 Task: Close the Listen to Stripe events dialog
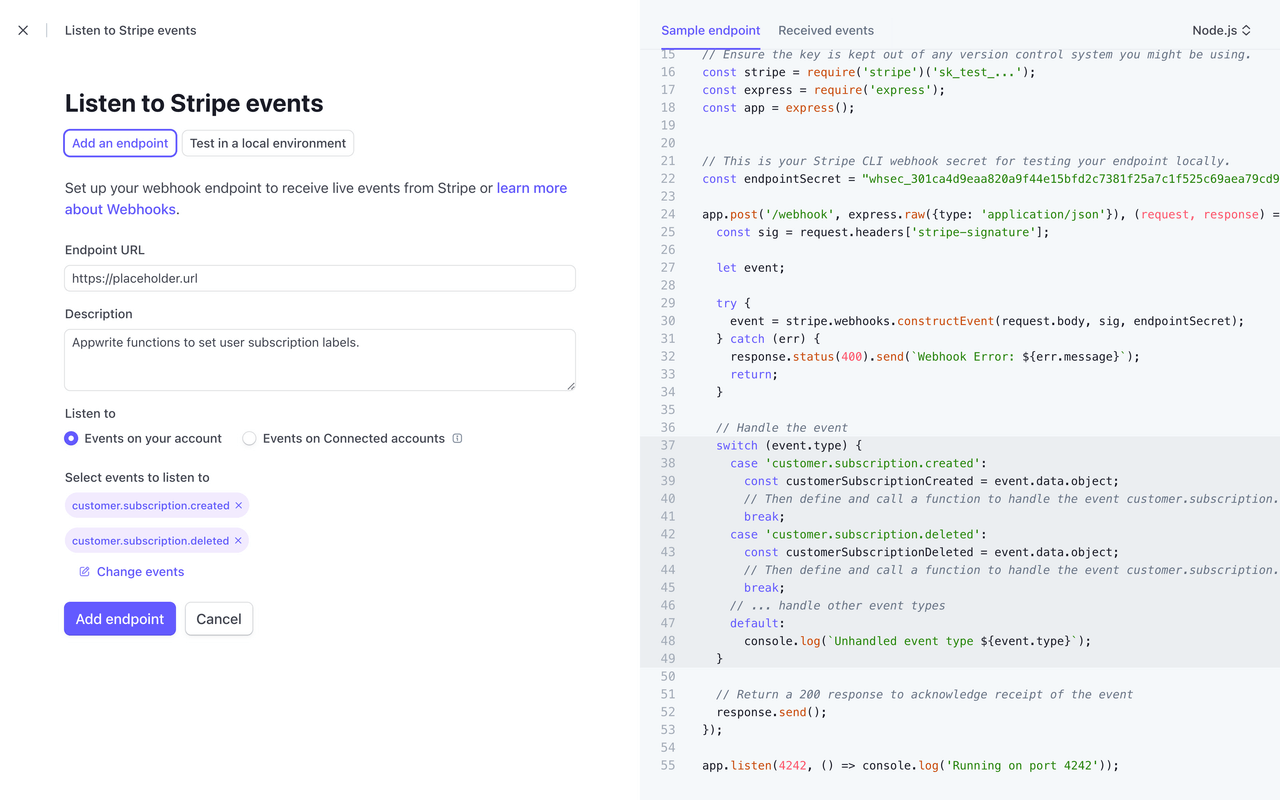[x=23, y=30]
